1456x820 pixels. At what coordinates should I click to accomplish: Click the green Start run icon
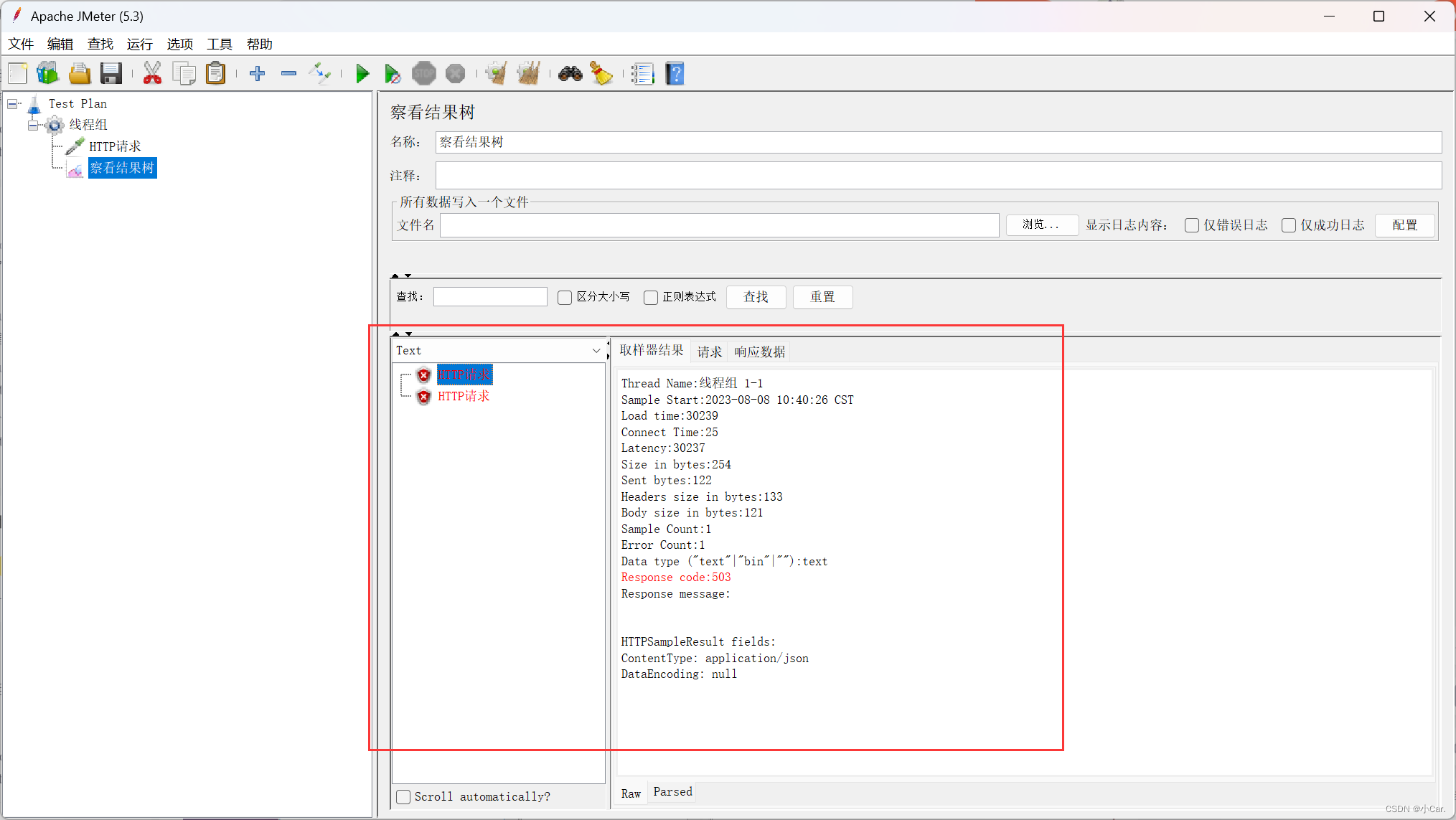362,73
